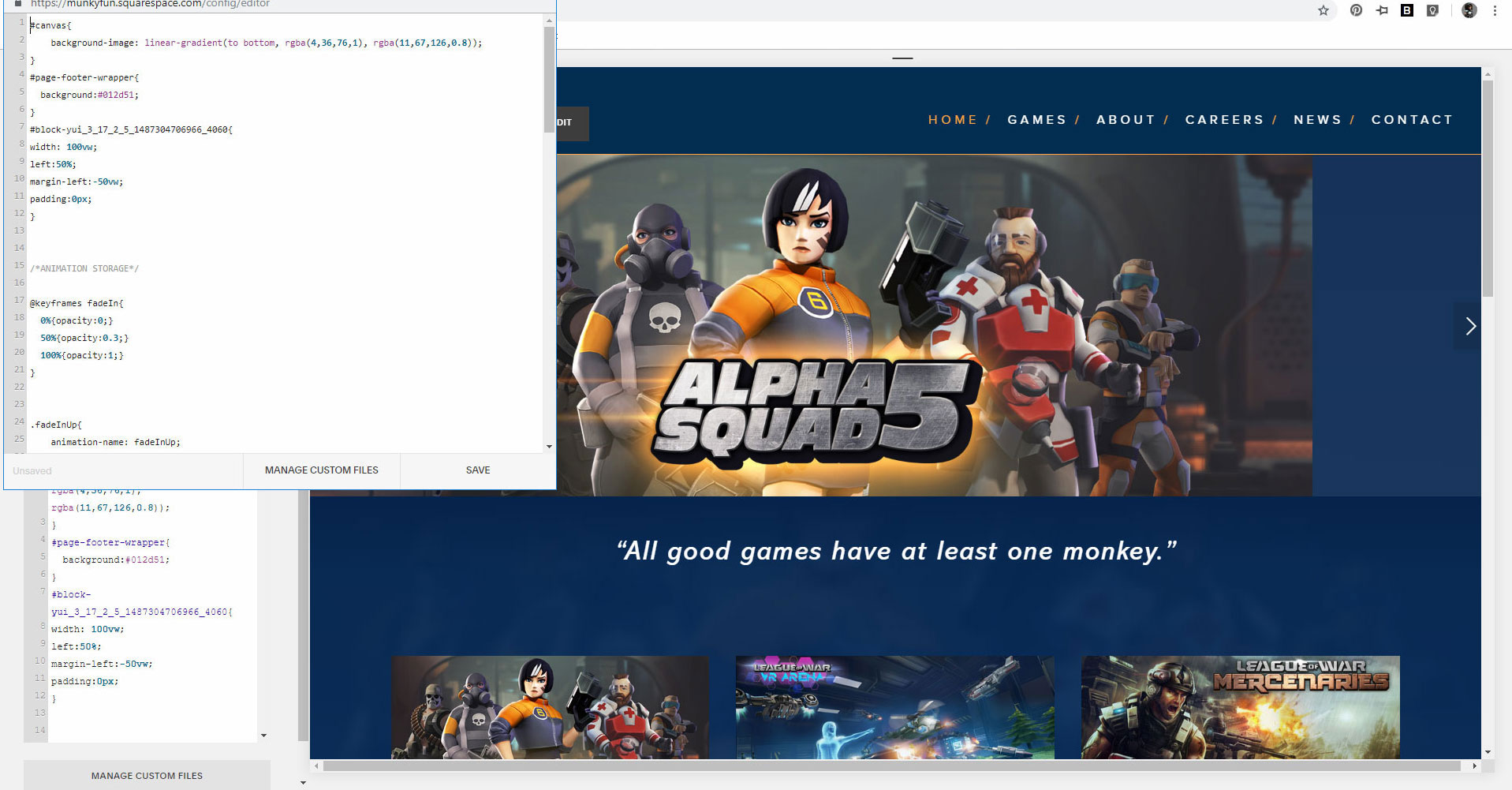The height and width of the screenshot is (790, 1512).
Task: Click the '100%{opacity:1;}' keyframe line
Action: (82, 355)
